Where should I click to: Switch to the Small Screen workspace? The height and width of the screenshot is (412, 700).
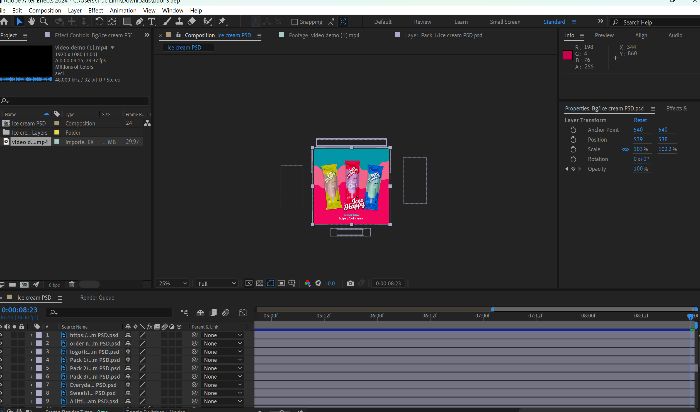pyautogui.click(x=504, y=22)
